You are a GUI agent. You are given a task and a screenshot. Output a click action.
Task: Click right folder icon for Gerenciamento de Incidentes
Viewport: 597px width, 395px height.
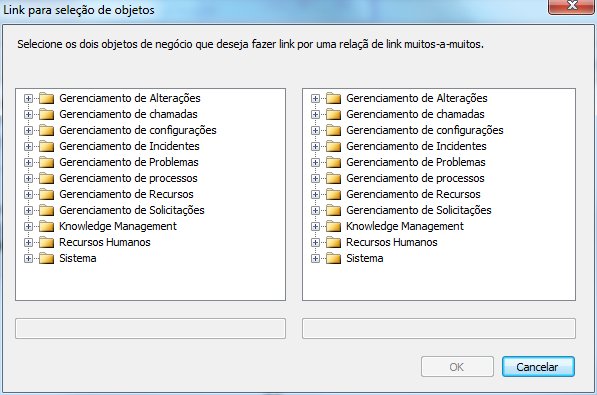tap(334, 146)
